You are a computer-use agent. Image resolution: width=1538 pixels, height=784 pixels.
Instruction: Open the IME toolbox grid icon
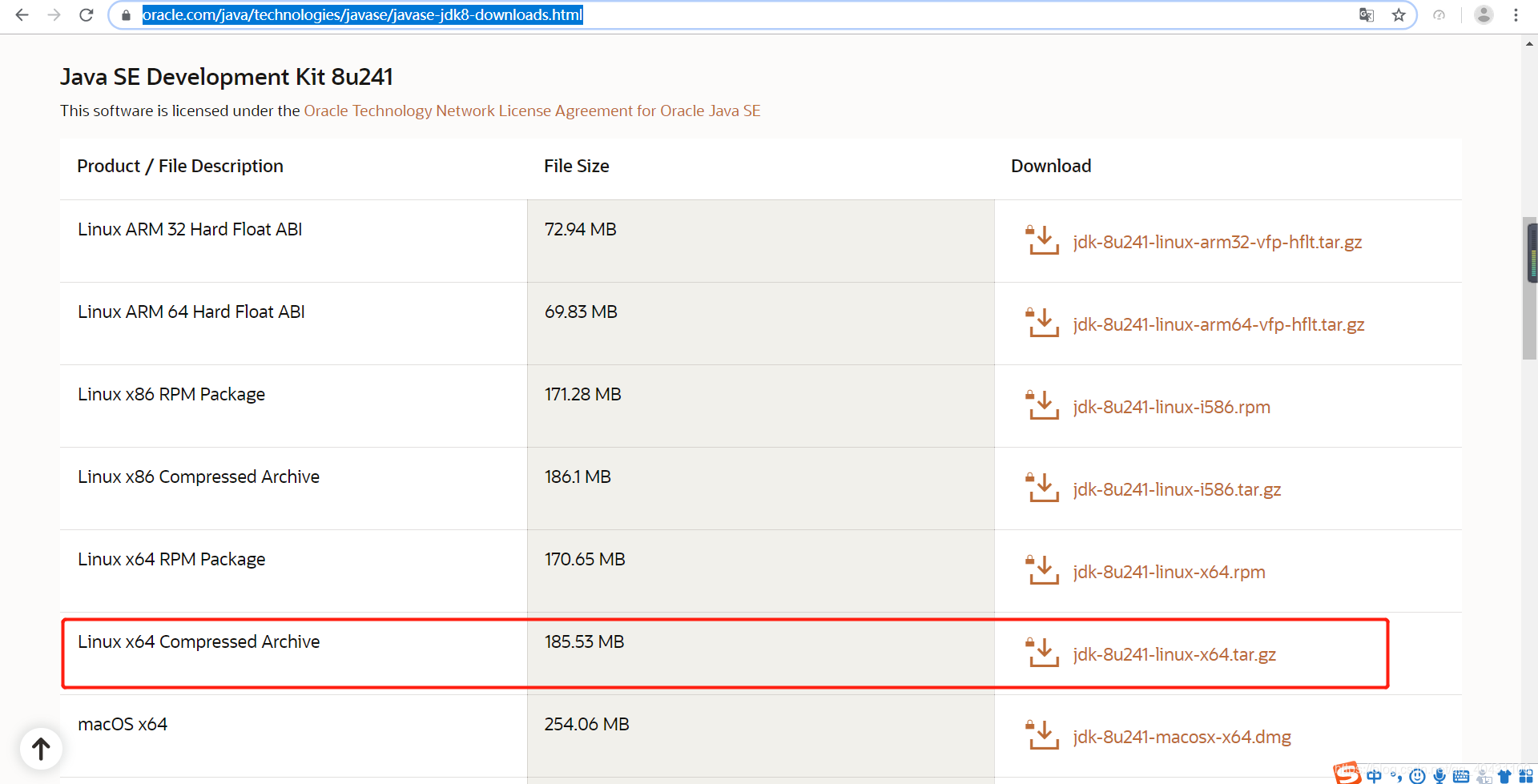1526,776
